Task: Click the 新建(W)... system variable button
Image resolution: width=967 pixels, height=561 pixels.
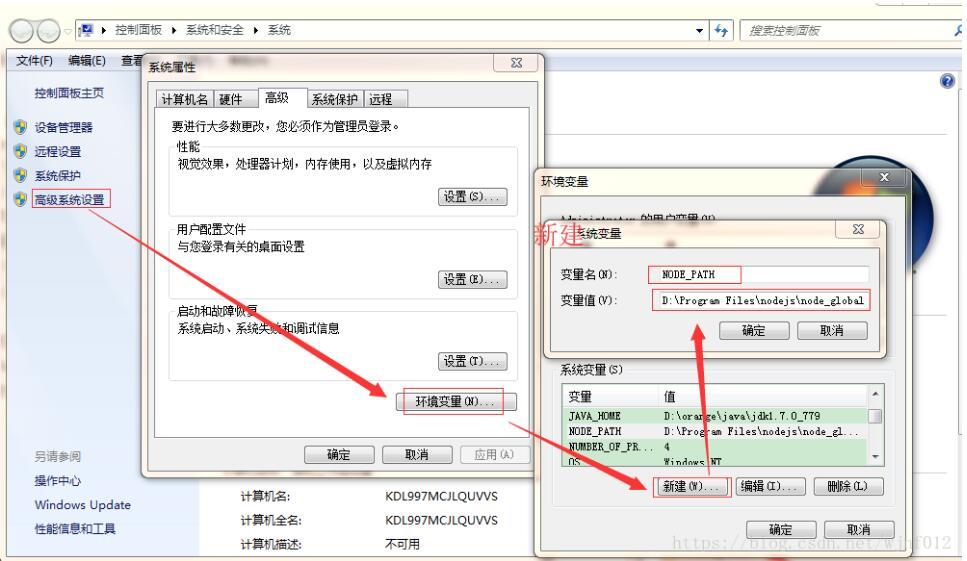Action: 691,486
